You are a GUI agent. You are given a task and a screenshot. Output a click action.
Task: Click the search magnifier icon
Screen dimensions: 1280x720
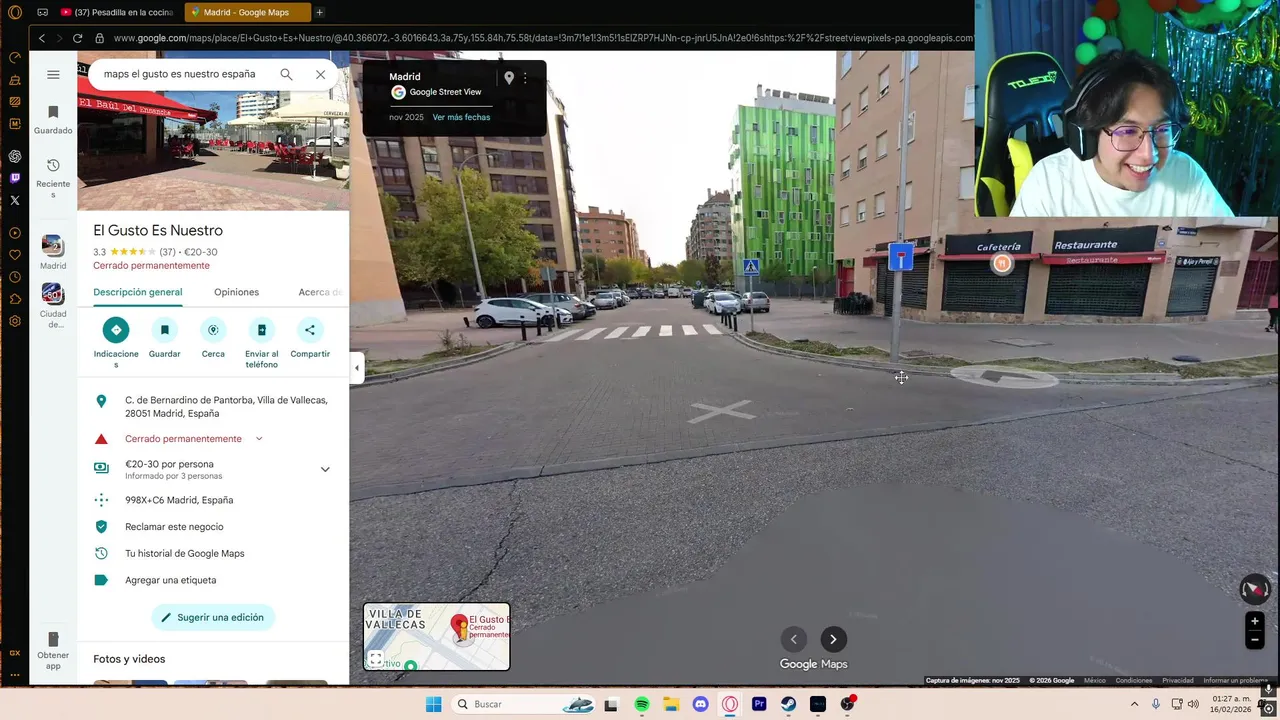coord(286,74)
